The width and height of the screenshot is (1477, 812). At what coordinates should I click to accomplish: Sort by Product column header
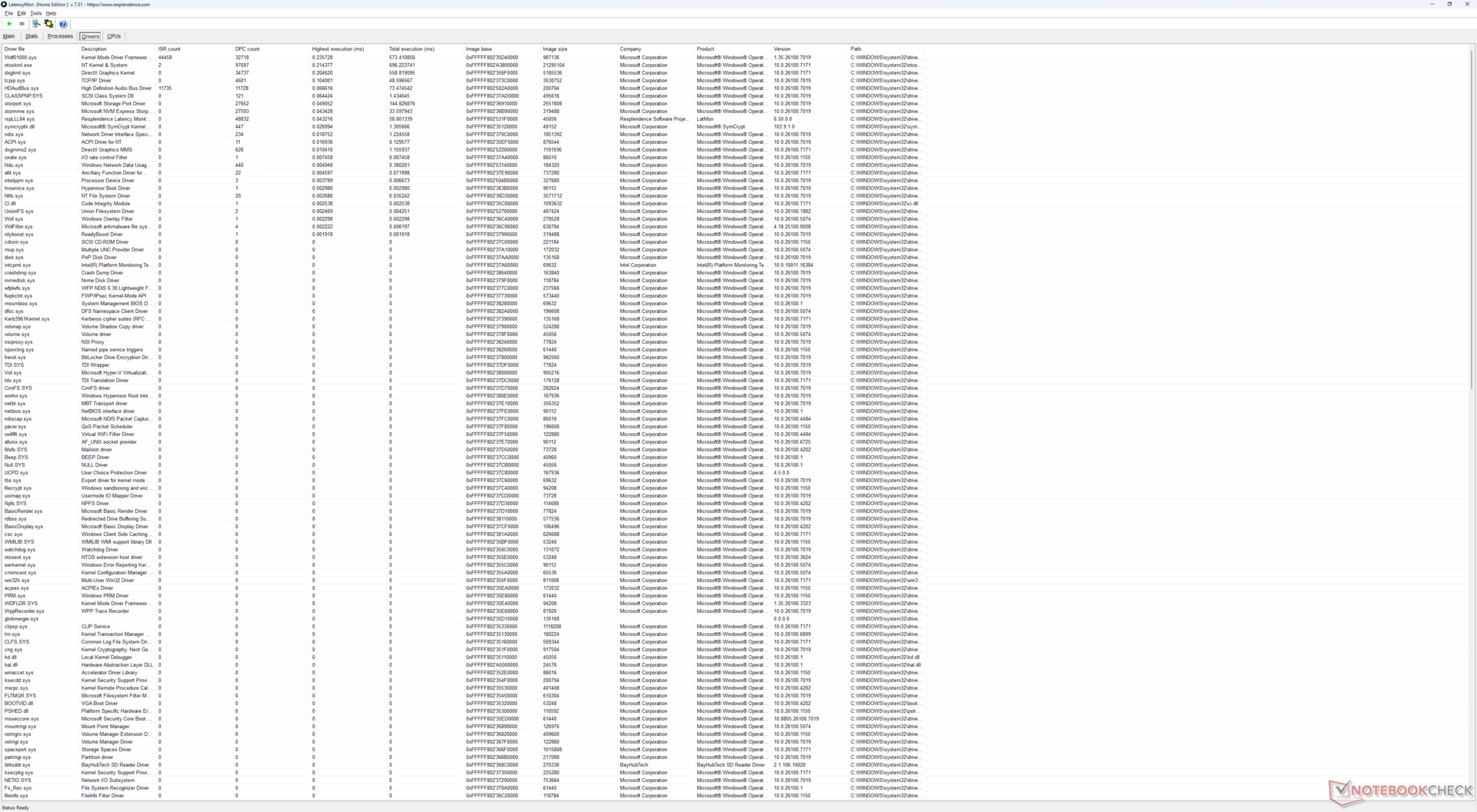coord(732,49)
